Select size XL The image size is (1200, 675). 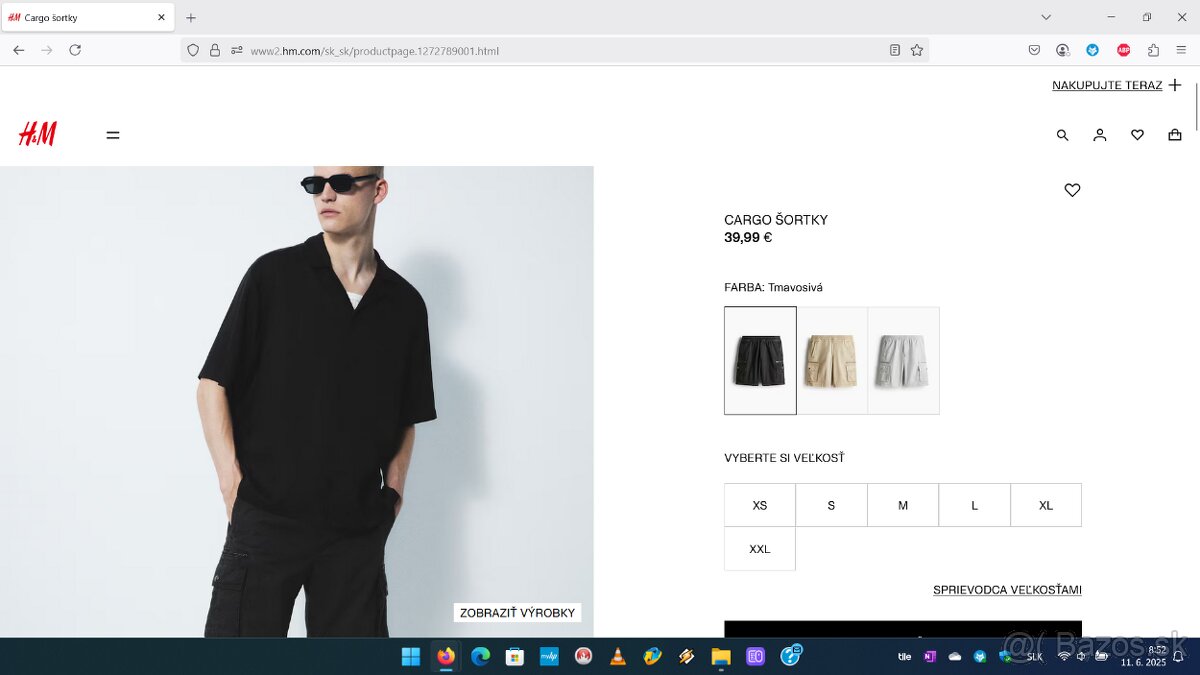[1046, 505]
